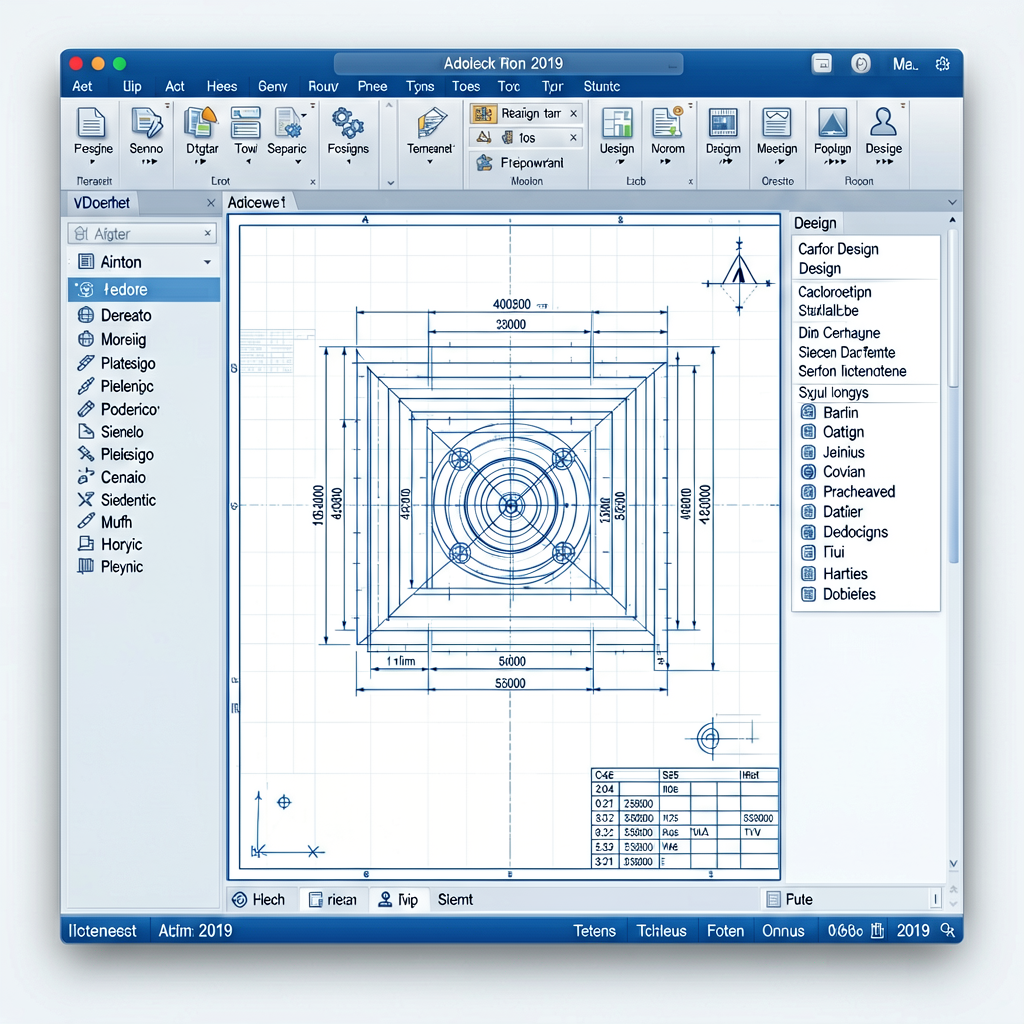Close the VDoerhet panel

coord(211,203)
